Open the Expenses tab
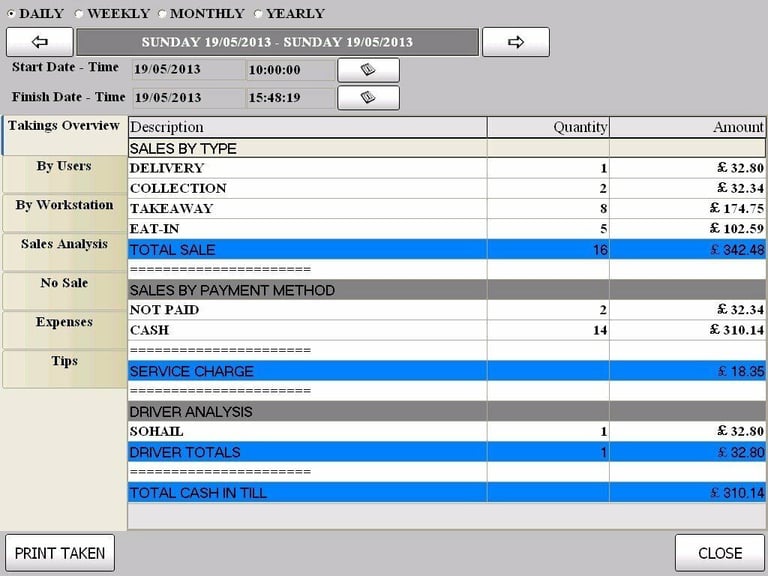 tap(64, 330)
